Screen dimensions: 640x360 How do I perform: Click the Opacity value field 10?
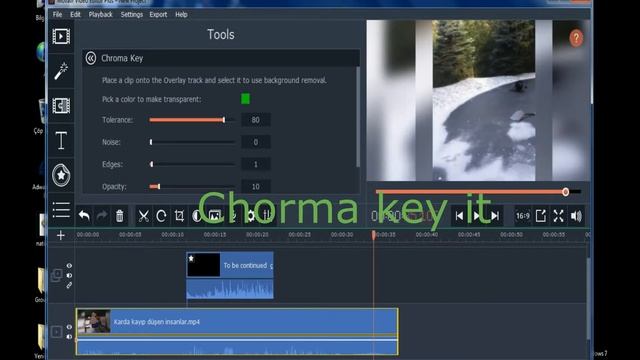[x=256, y=187]
